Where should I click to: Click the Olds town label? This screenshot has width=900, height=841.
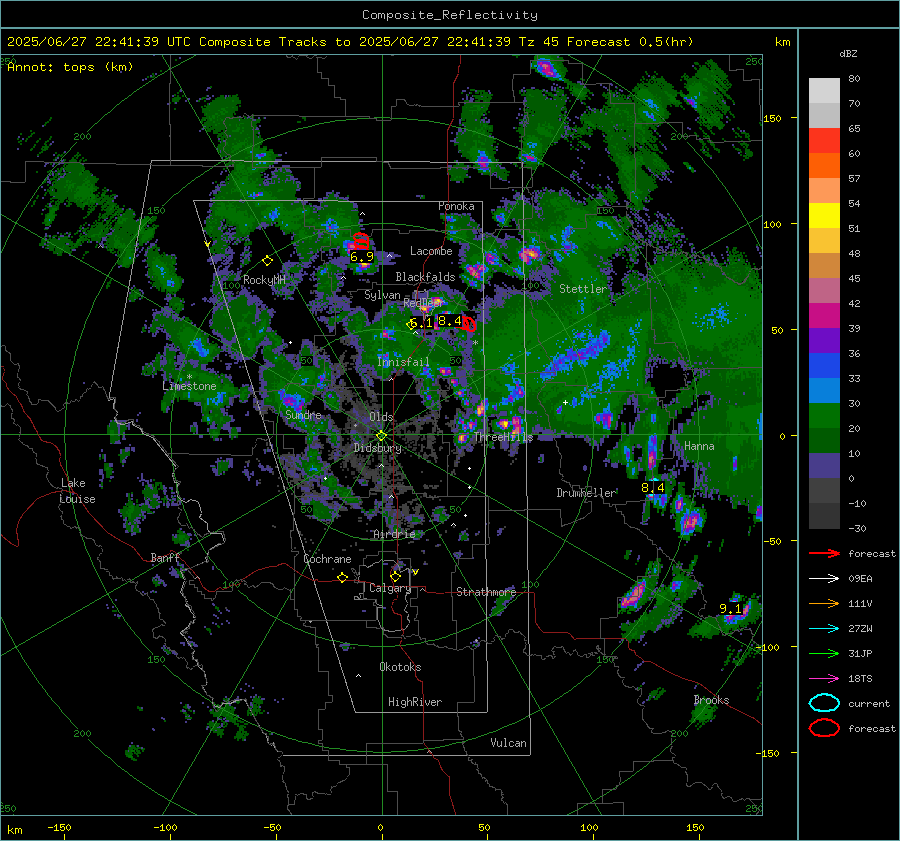[x=381, y=417]
